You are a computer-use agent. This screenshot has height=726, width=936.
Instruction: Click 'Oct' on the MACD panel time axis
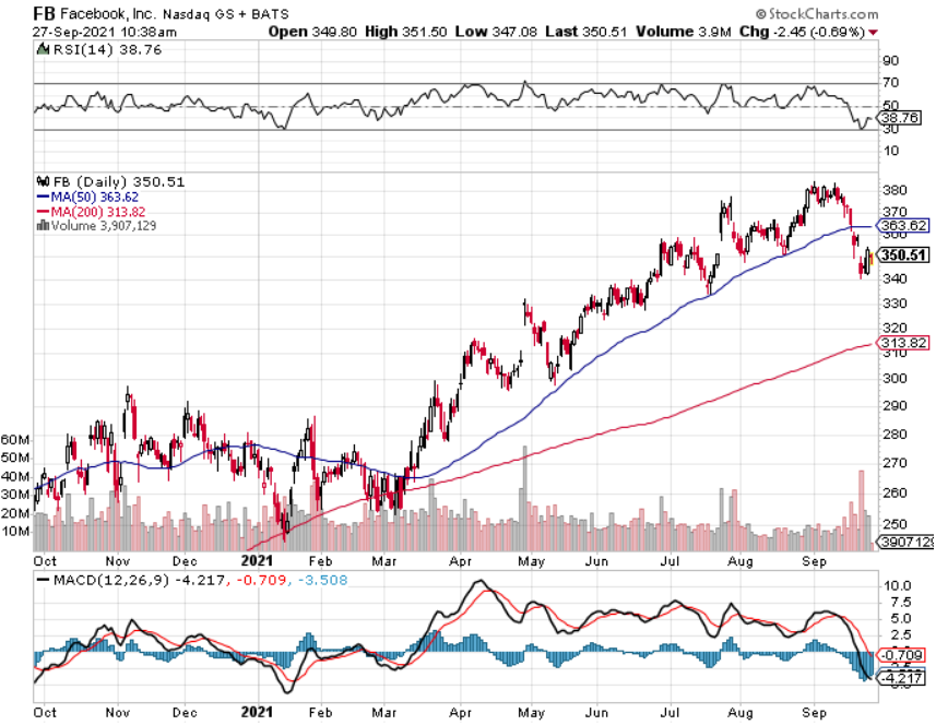pos(45,713)
